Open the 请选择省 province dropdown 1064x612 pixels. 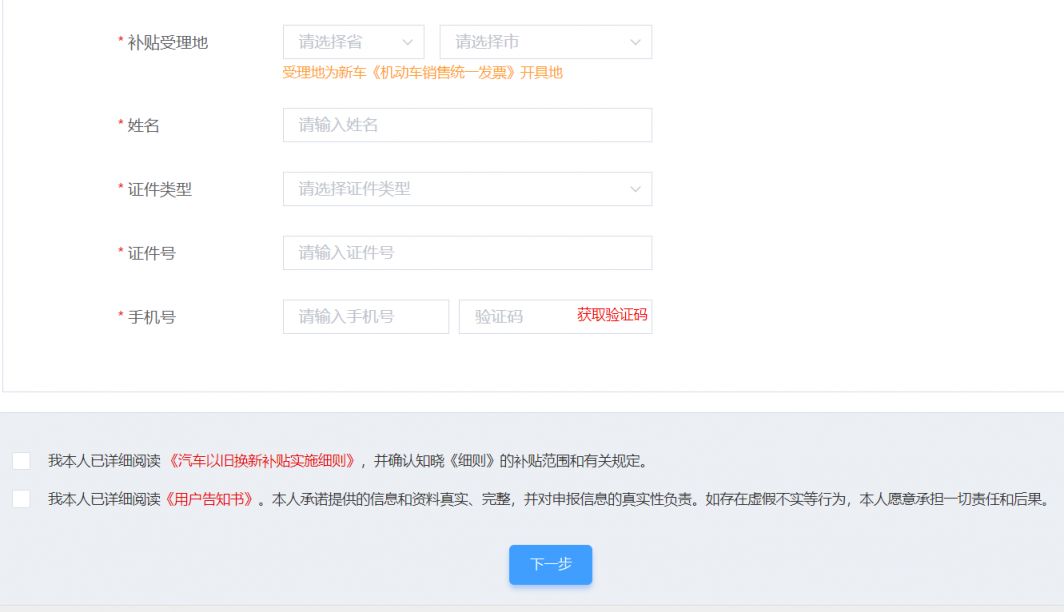click(x=353, y=42)
